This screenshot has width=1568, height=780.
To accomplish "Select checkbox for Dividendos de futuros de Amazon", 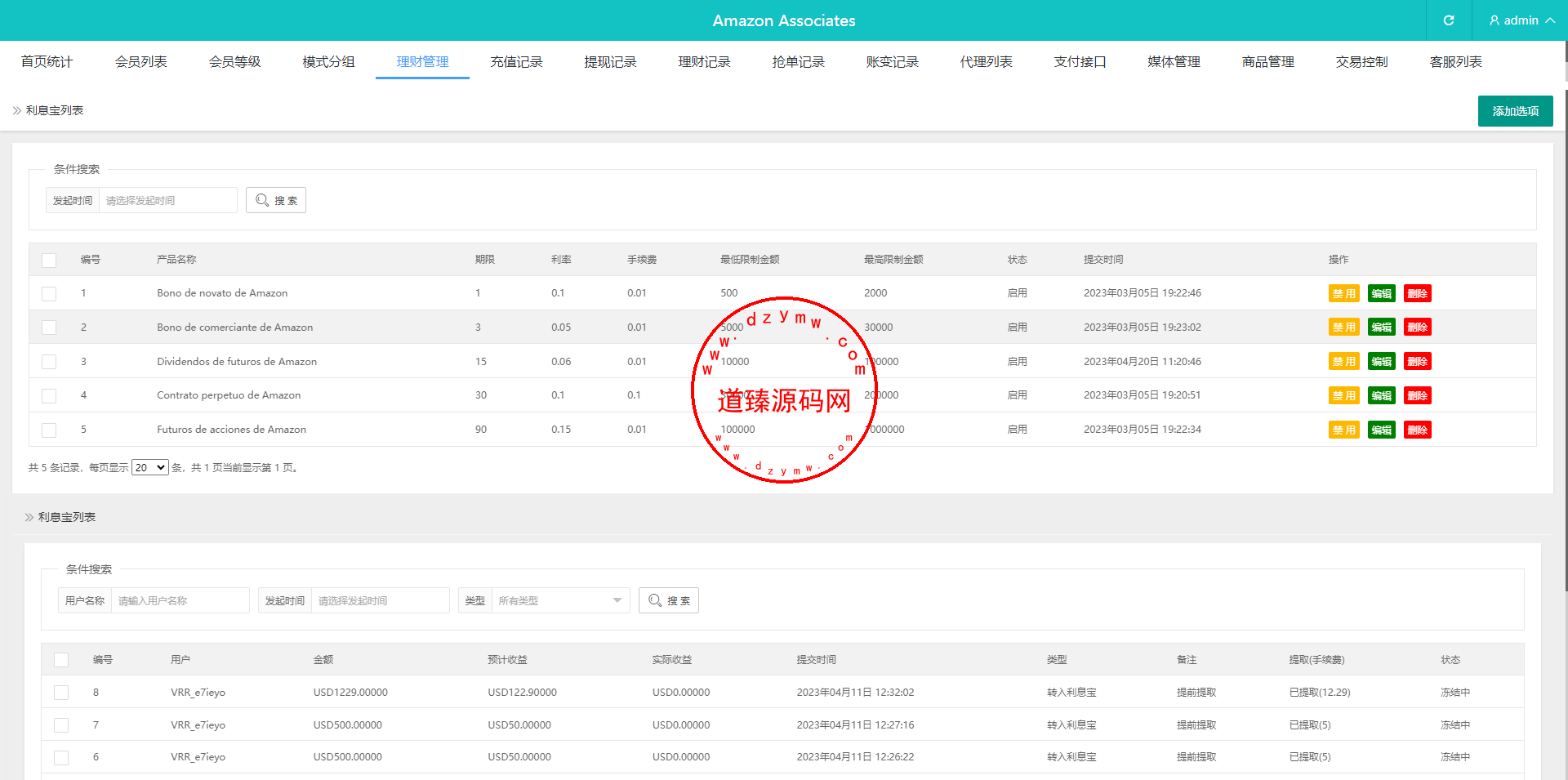I will pos(49,362).
